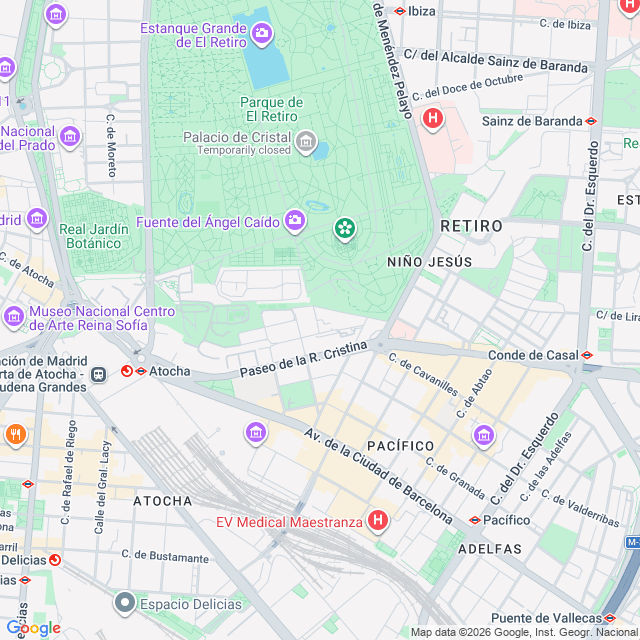This screenshot has width=640, height=640.
Task: Select the Palacio de Cristal museum marker
Action: click(x=306, y=142)
